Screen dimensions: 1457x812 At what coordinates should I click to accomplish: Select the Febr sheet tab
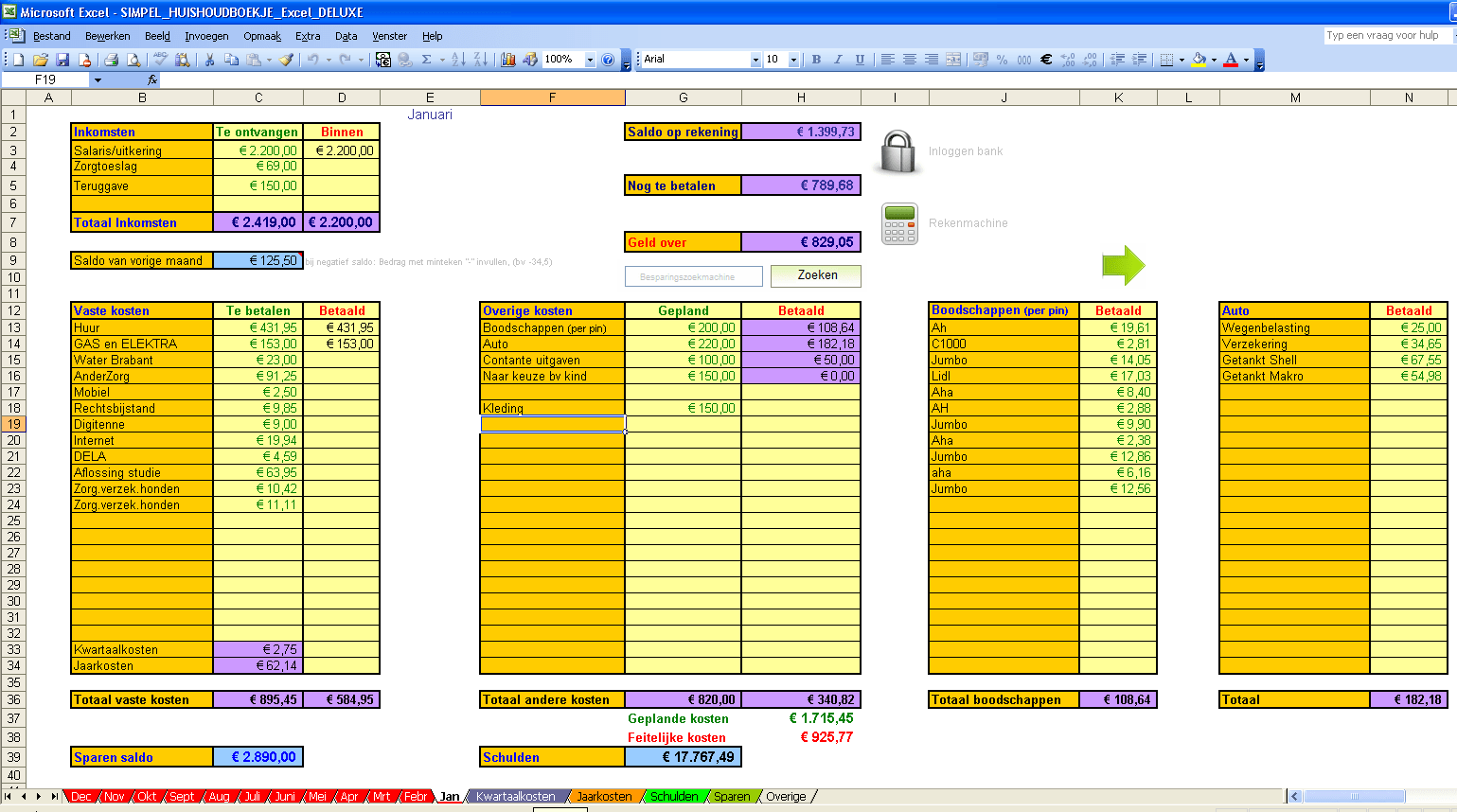416,796
